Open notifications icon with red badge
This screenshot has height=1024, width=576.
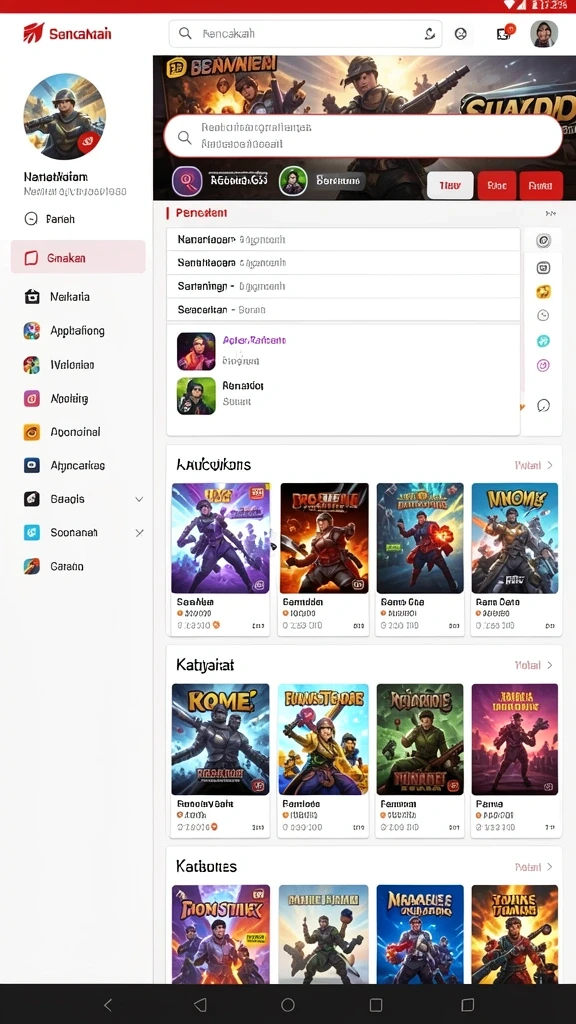click(504, 33)
